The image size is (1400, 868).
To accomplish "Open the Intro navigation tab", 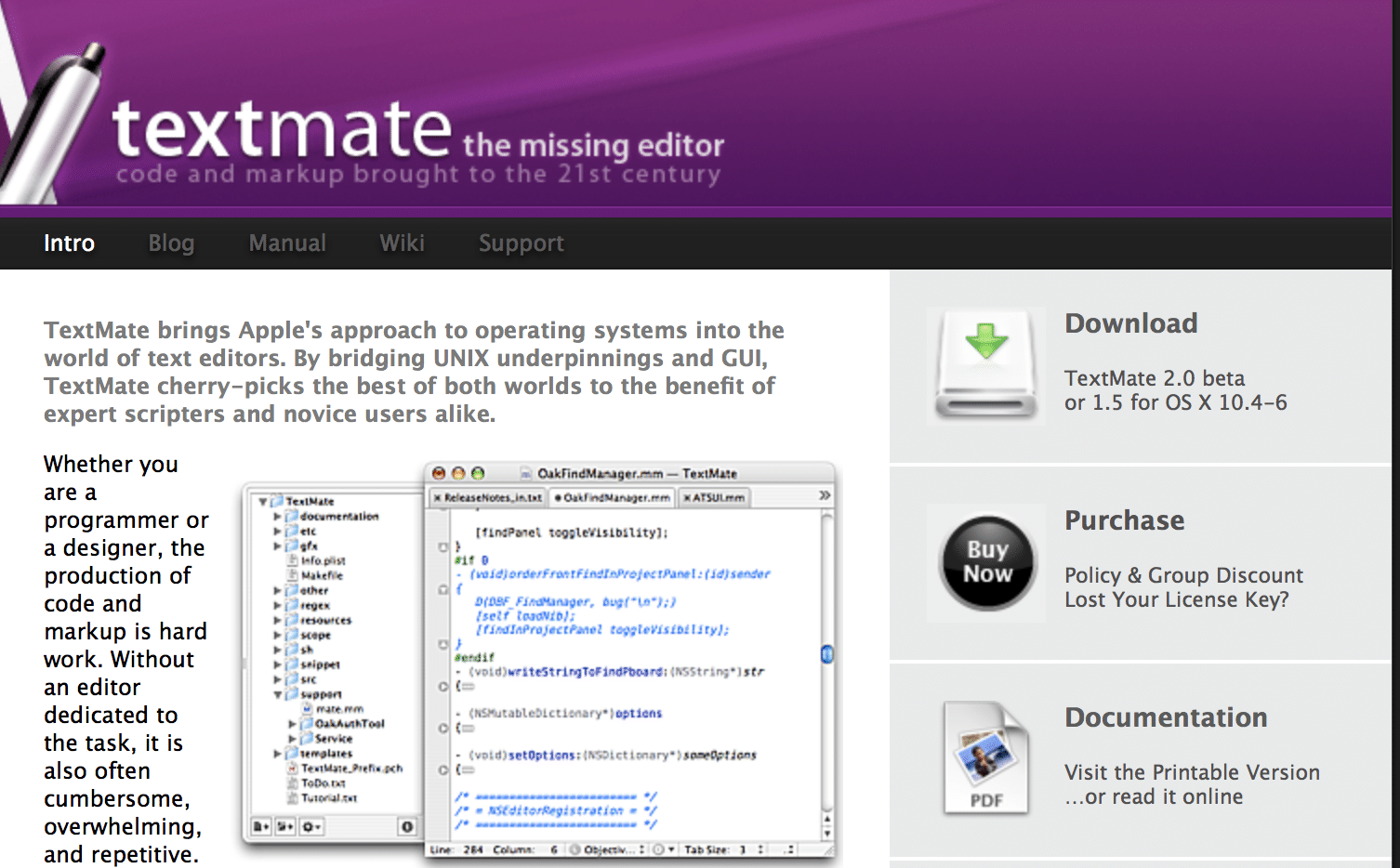I will pos(69,243).
